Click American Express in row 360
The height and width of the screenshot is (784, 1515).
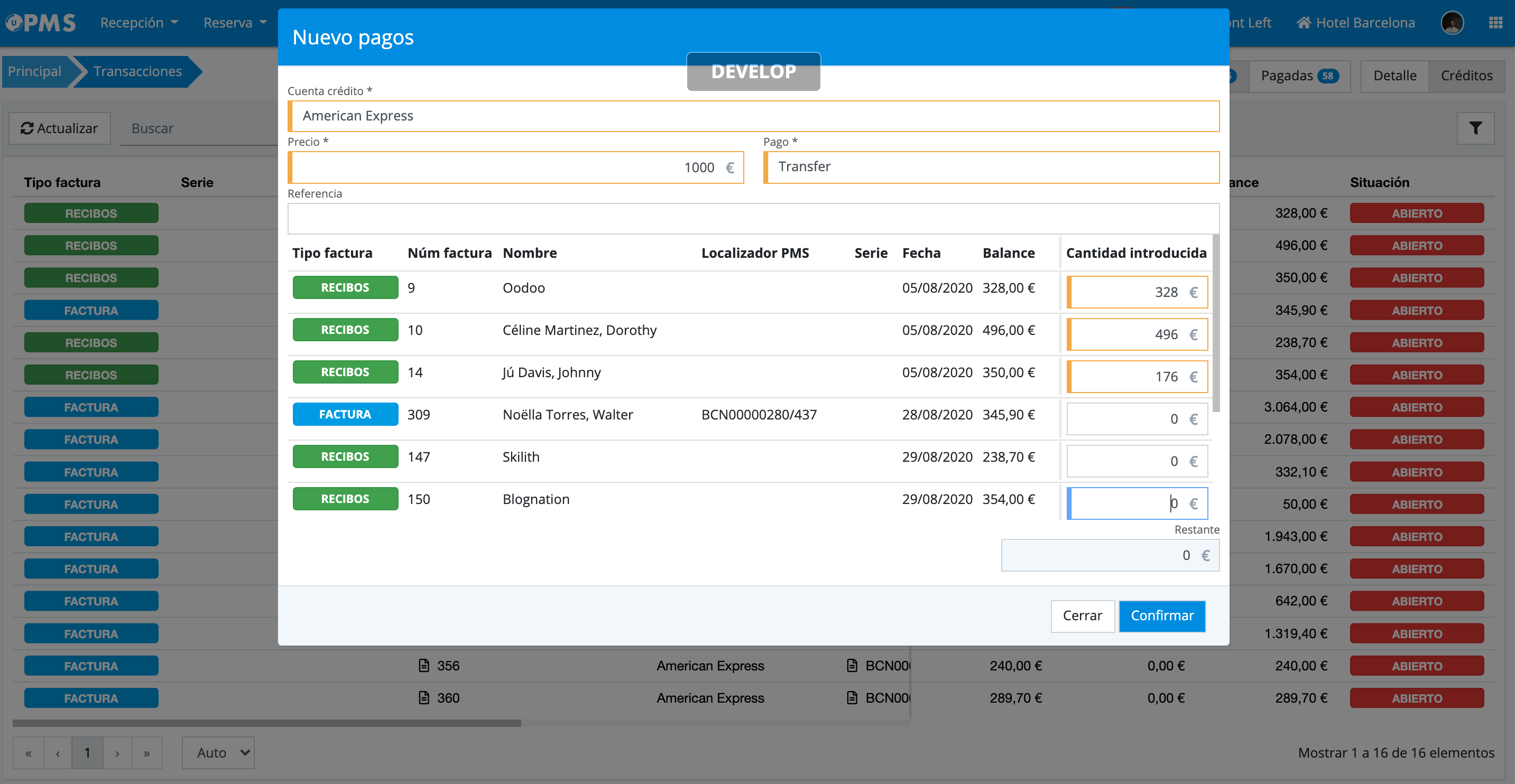[710, 698]
